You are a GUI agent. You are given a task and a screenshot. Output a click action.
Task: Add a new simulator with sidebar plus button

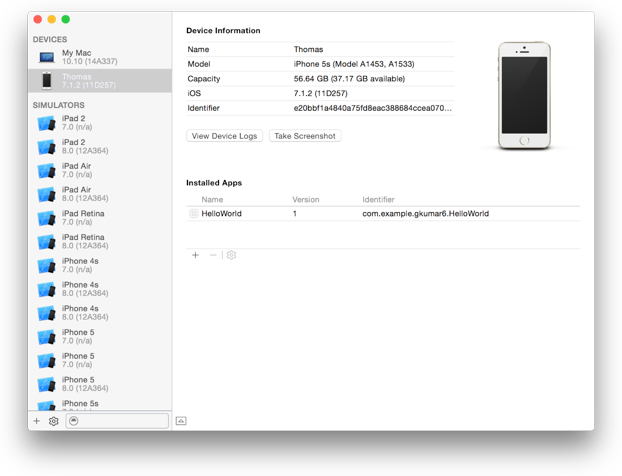[x=36, y=421]
